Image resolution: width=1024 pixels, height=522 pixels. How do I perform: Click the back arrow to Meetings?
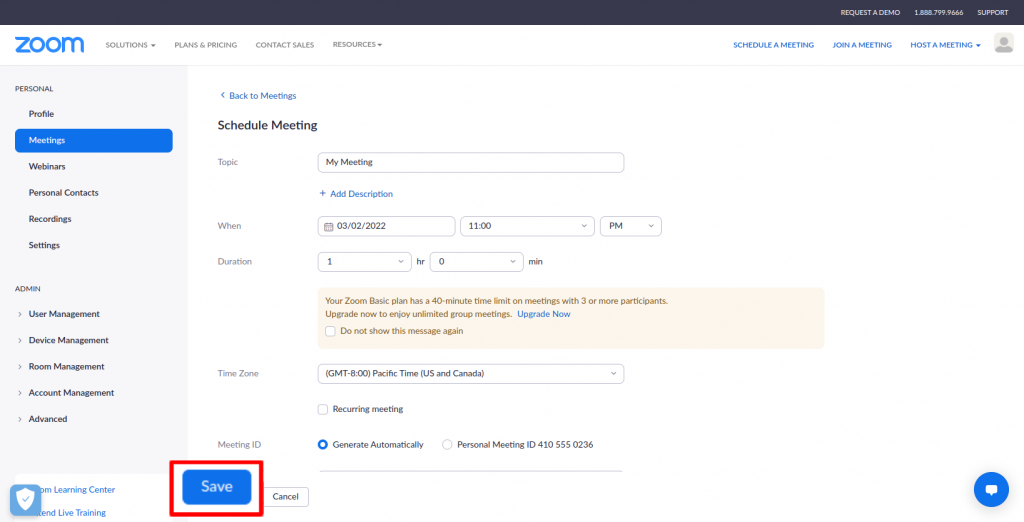[223, 96]
